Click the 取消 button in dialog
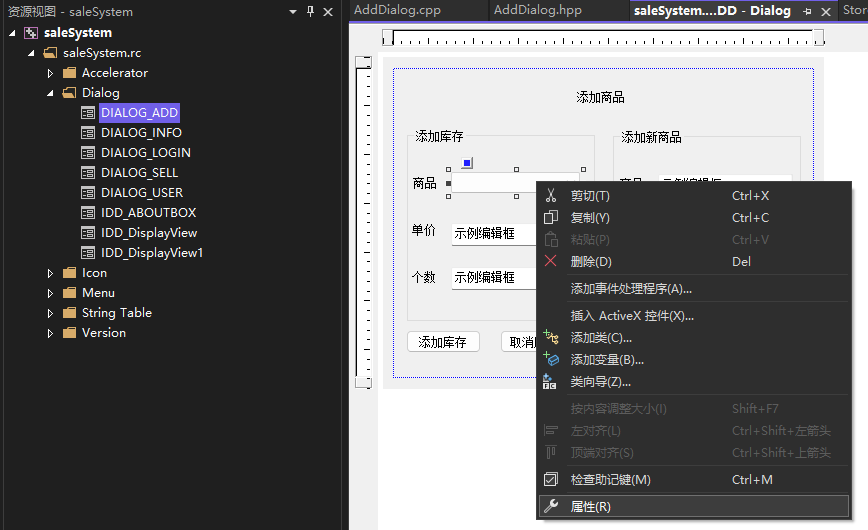 click(x=519, y=342)
